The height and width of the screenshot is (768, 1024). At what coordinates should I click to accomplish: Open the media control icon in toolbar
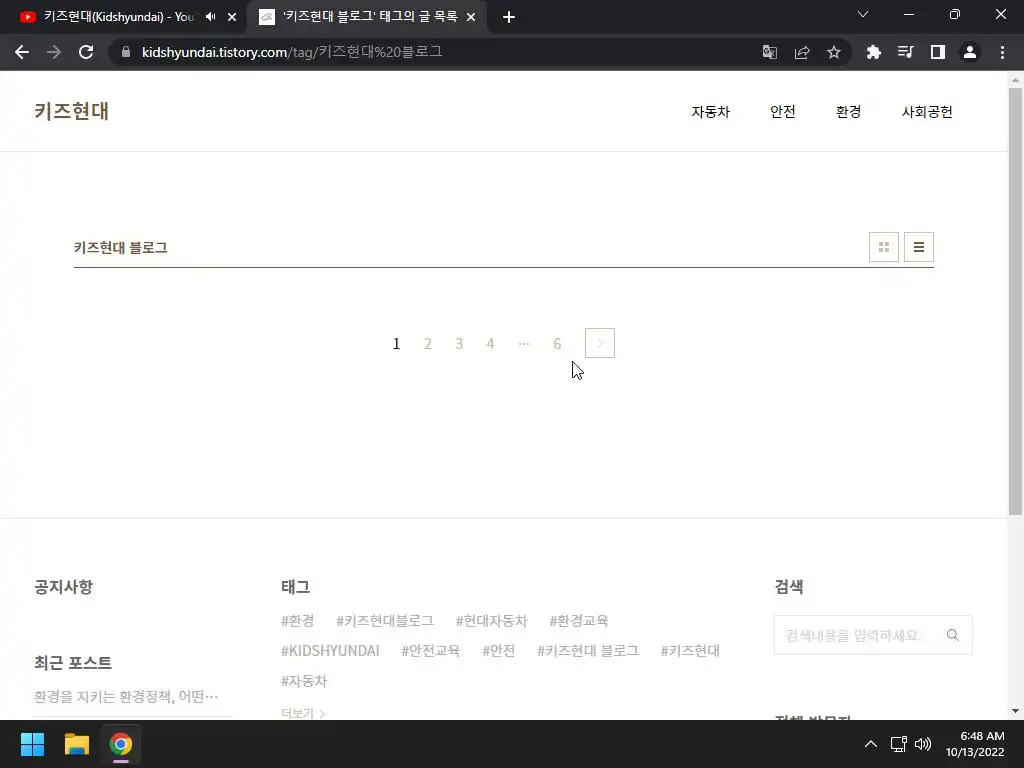pos(906,52)
